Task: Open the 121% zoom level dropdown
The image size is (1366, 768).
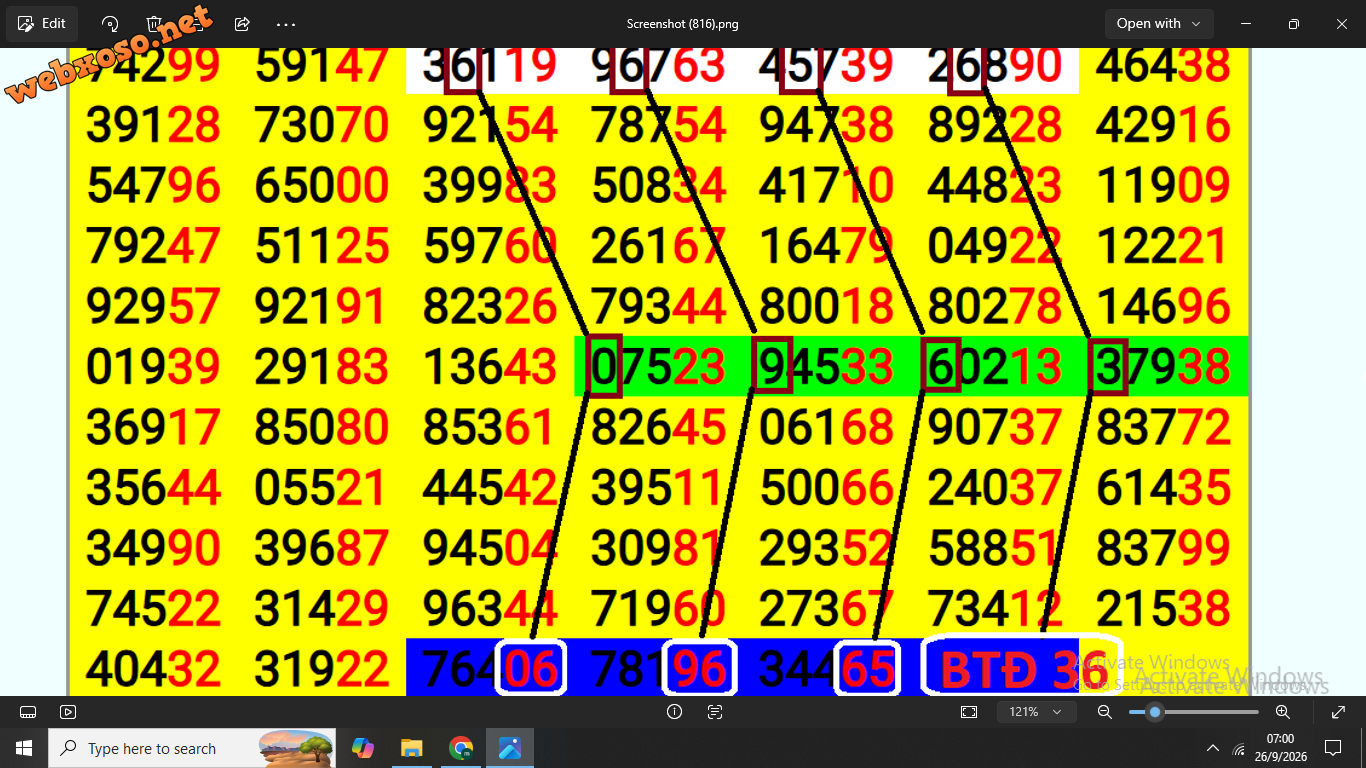Action: (1036, 712)
